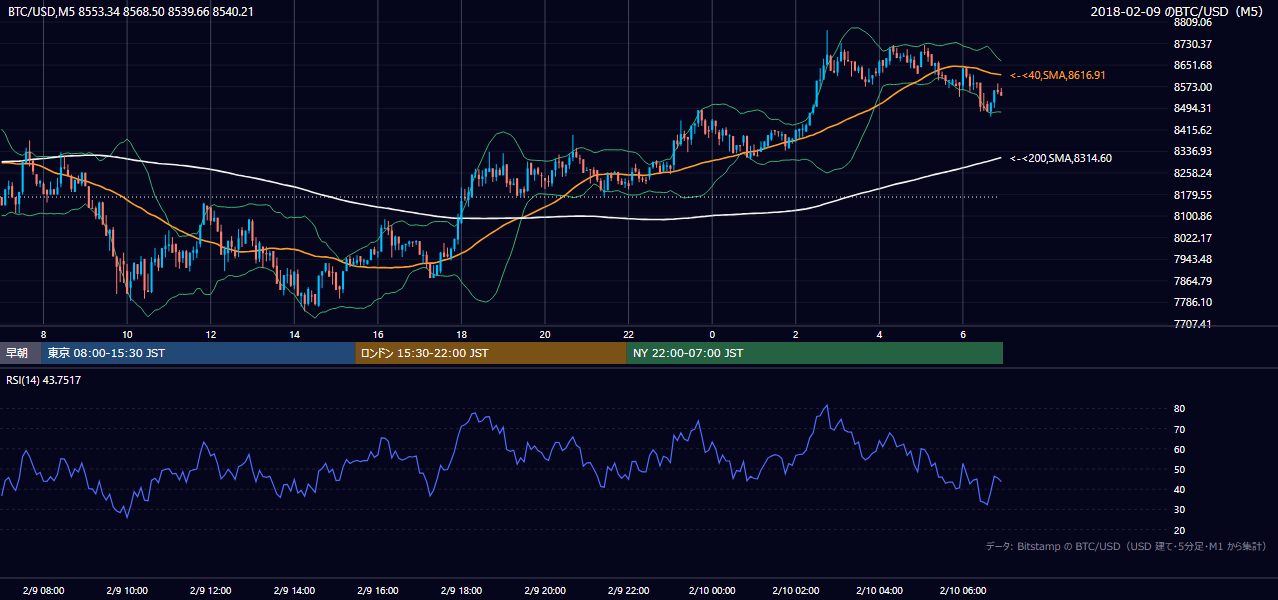
Task: Click price axis label 8730.37
Action: coord(1192,44)
